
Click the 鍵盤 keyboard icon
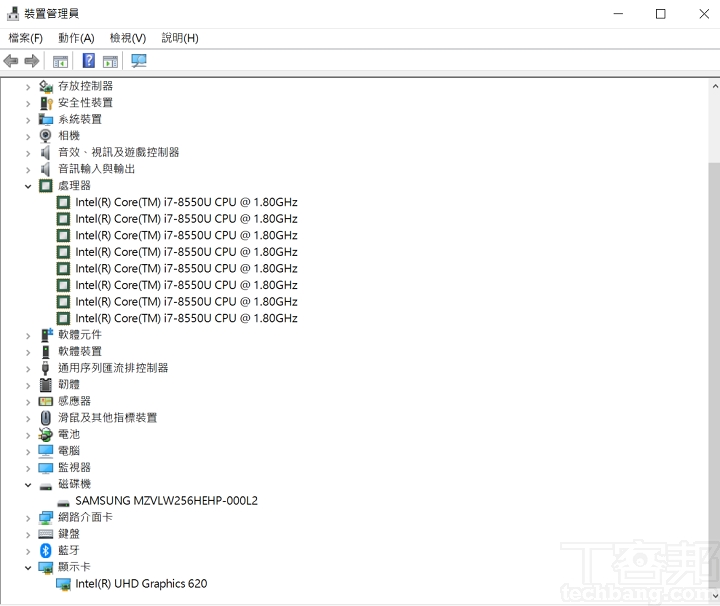[45, 533]
